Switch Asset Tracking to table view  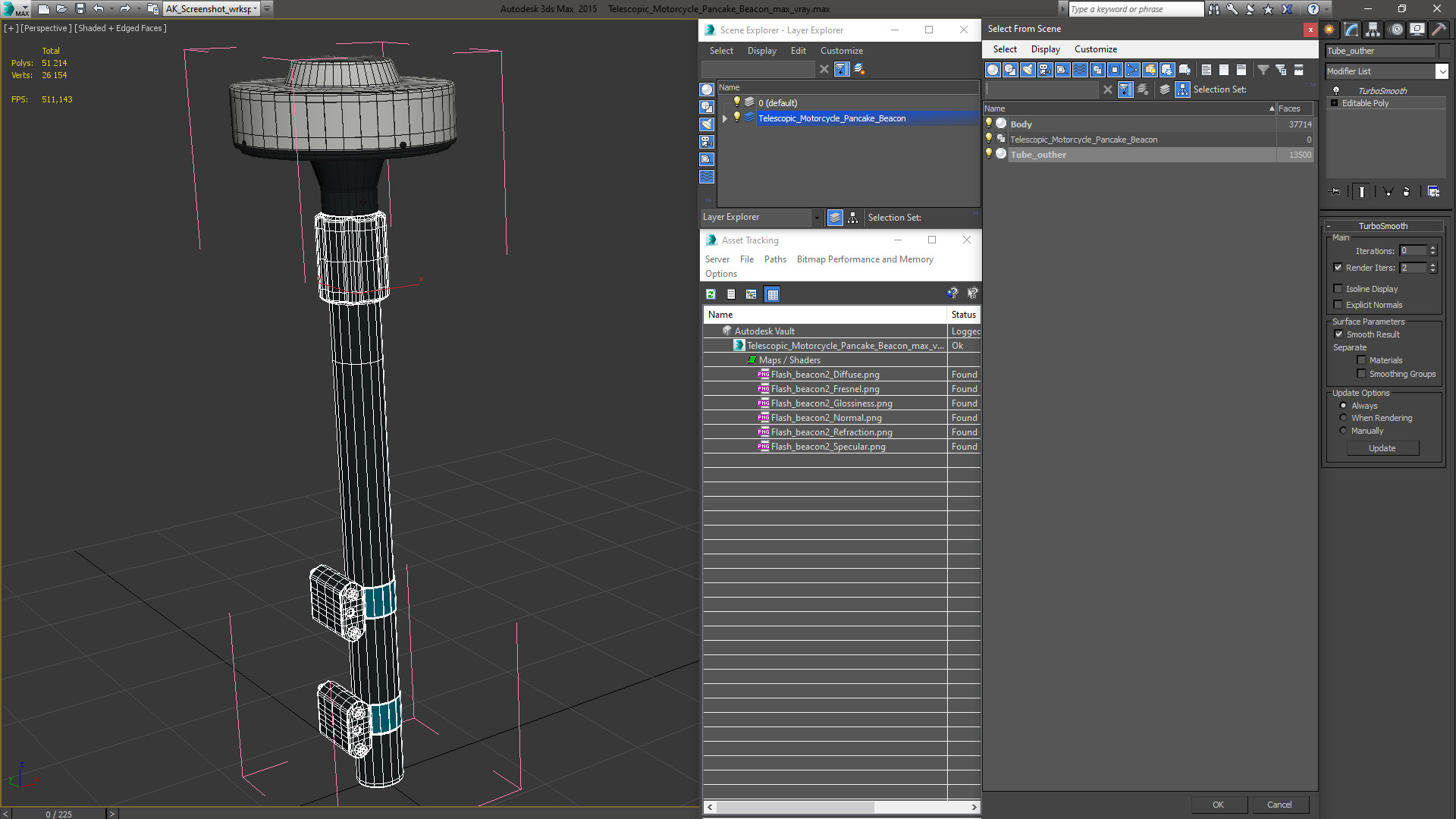[x=772, y=294]
